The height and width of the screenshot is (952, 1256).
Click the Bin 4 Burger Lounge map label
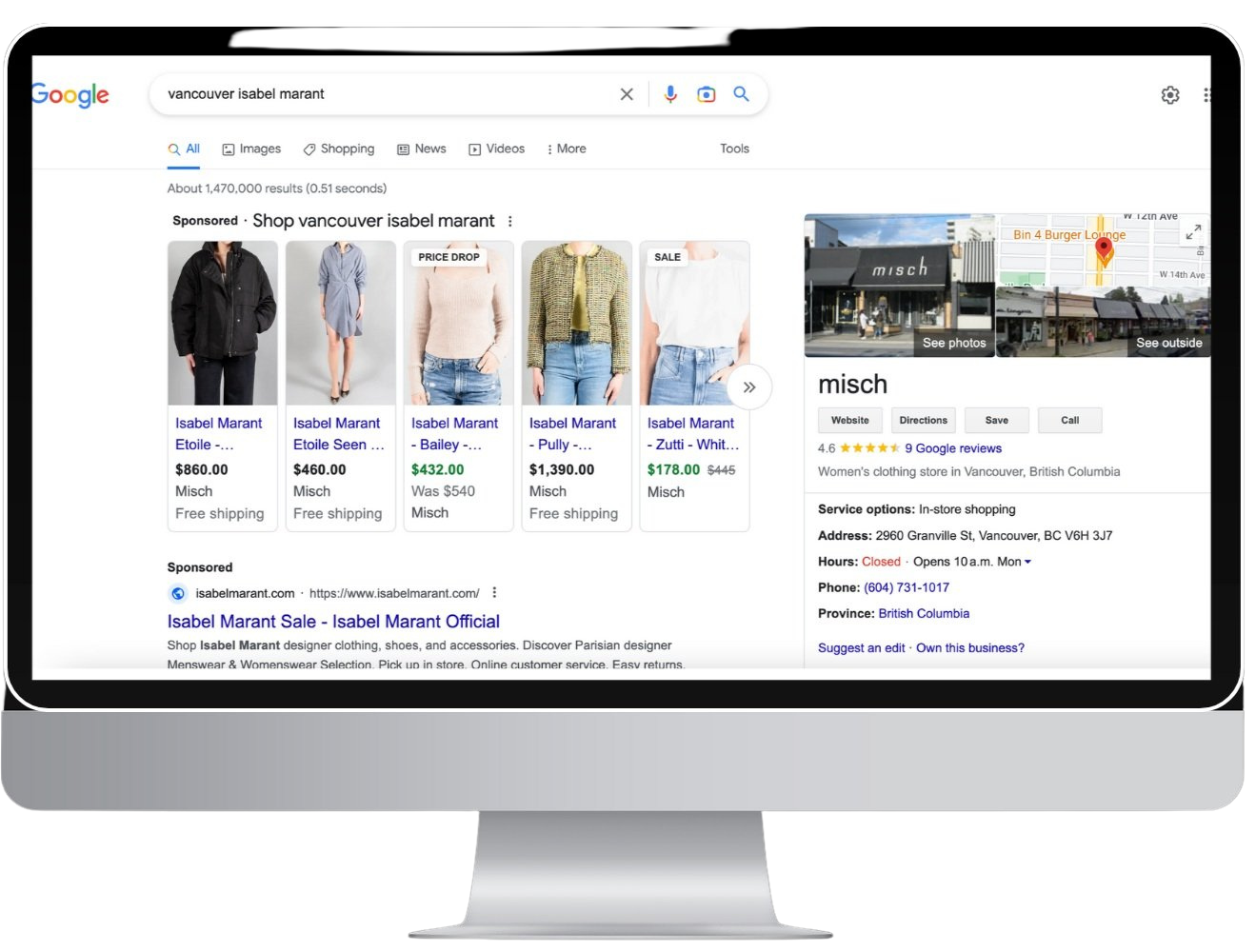(x=1069, y=234)
